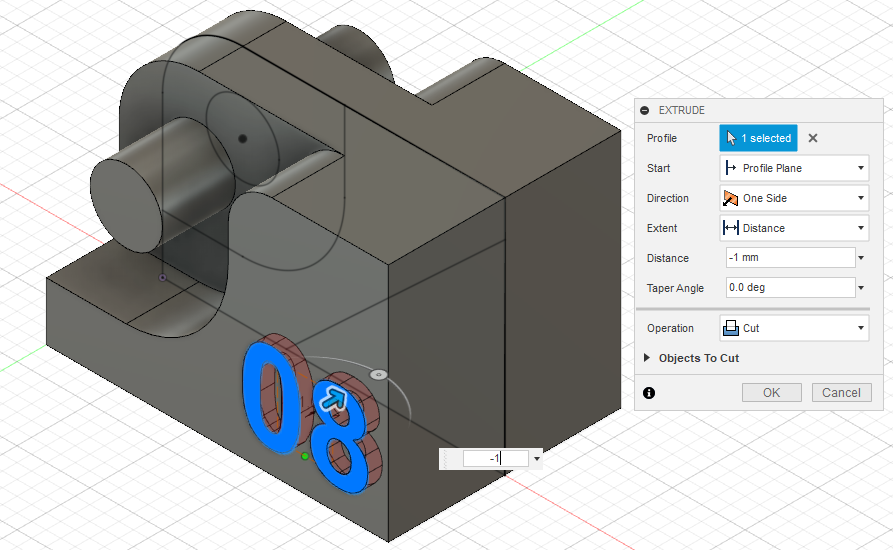Open the Taper Angle field's dropdown arrow
This screenshot has height=550, width=893.
(861, 288)
